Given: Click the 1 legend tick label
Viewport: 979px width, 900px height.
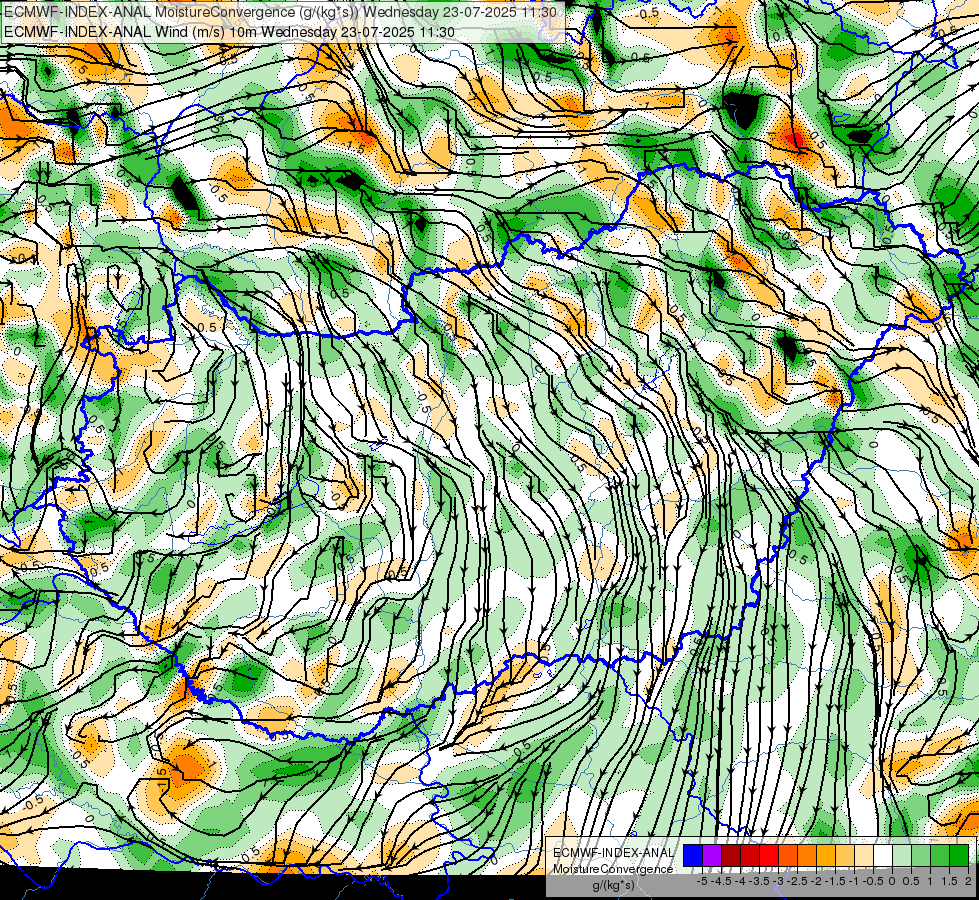Looking at the screenshot, I should 930,881.
